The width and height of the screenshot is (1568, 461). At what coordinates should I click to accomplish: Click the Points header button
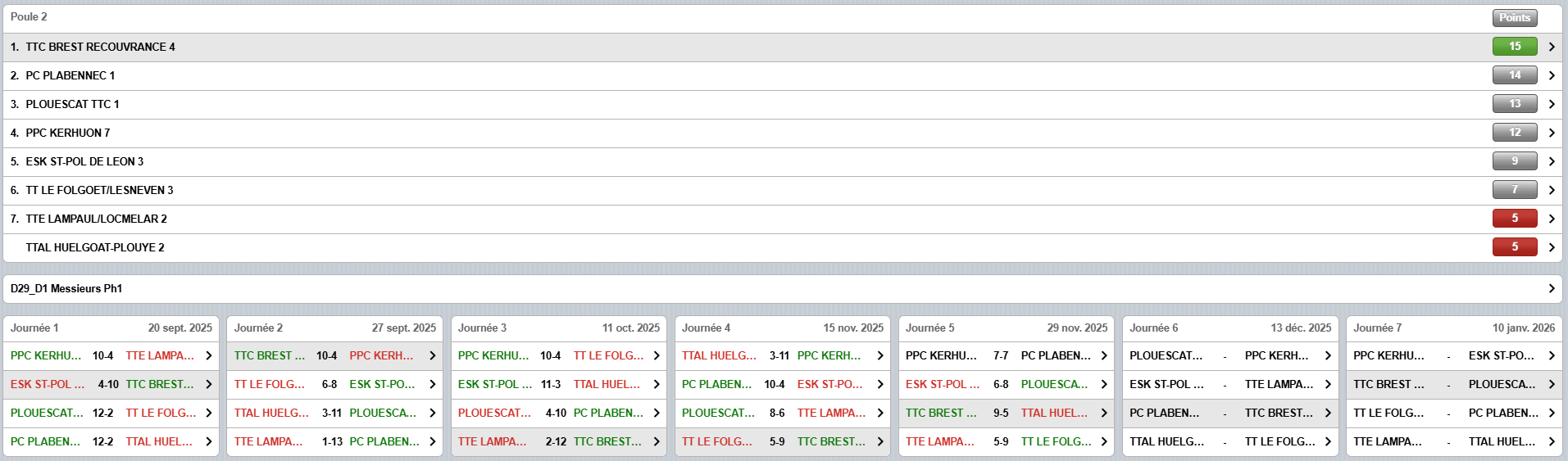pyautogui.click(x=1514, y=17)
